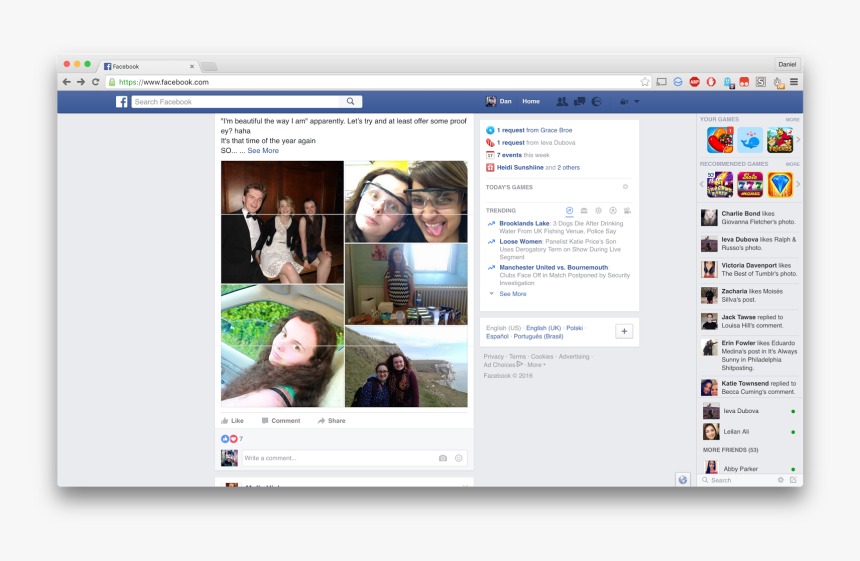Open the safety goggles selfie thumbnail
The height and width of the screenshot is (561, 860).
click(406, 201)
